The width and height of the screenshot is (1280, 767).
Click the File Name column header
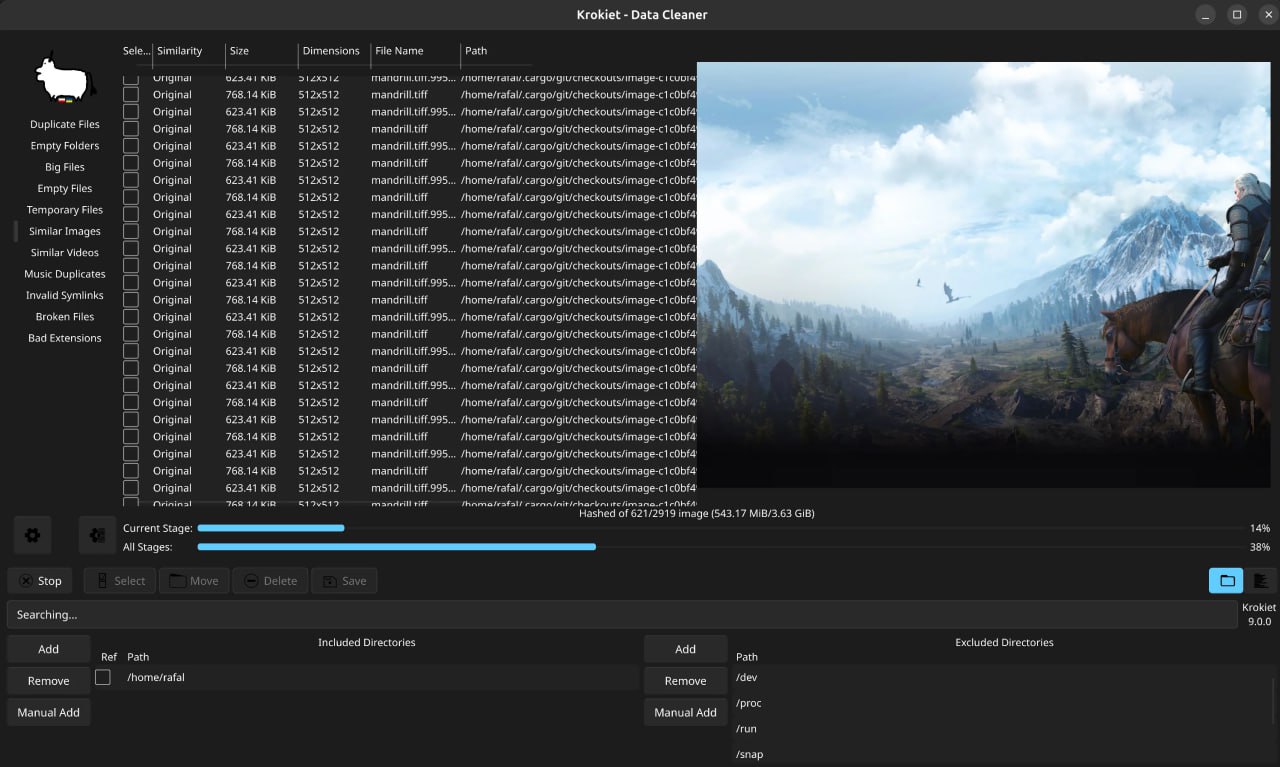click(399, 50)
